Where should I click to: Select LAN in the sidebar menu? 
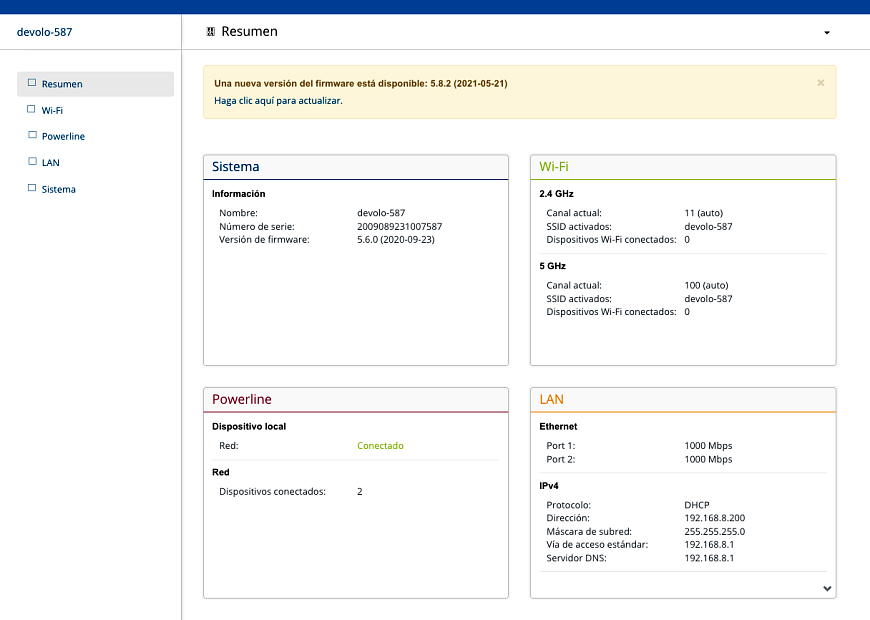(x=50, y=163)
